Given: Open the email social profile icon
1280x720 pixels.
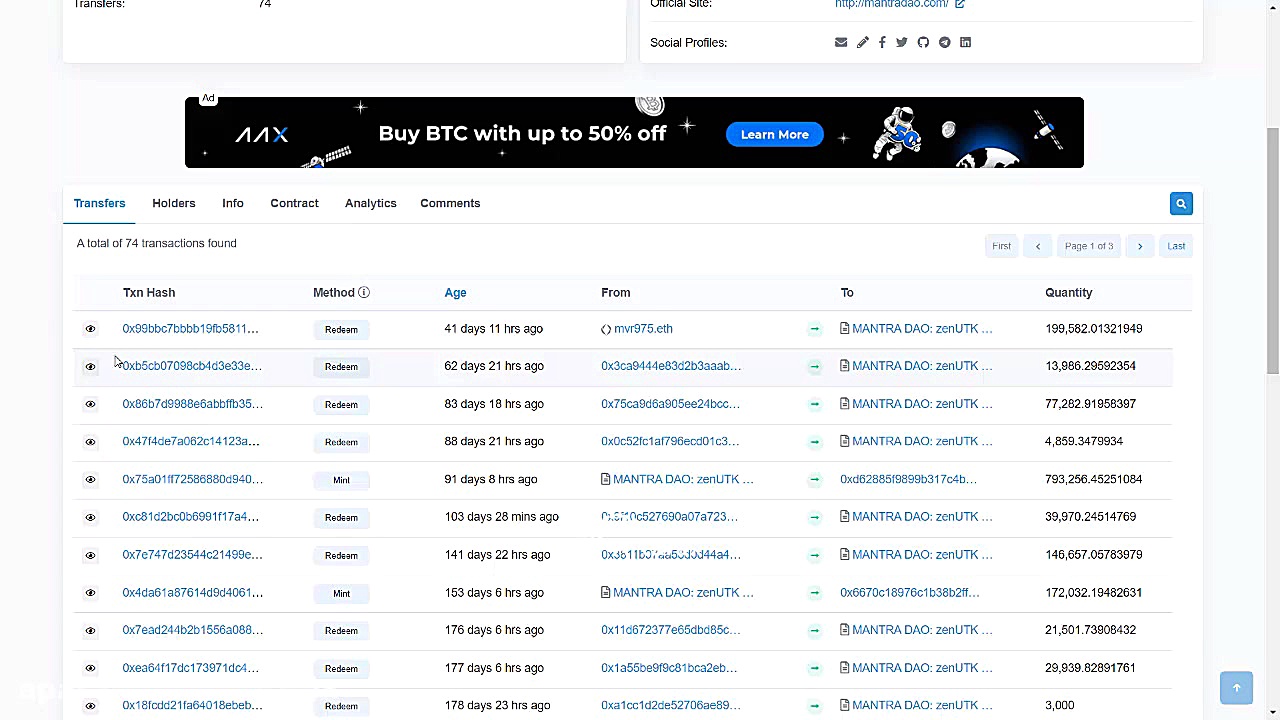Looking at the screenshot, I should pyautogui.click(x=841, y=42).
